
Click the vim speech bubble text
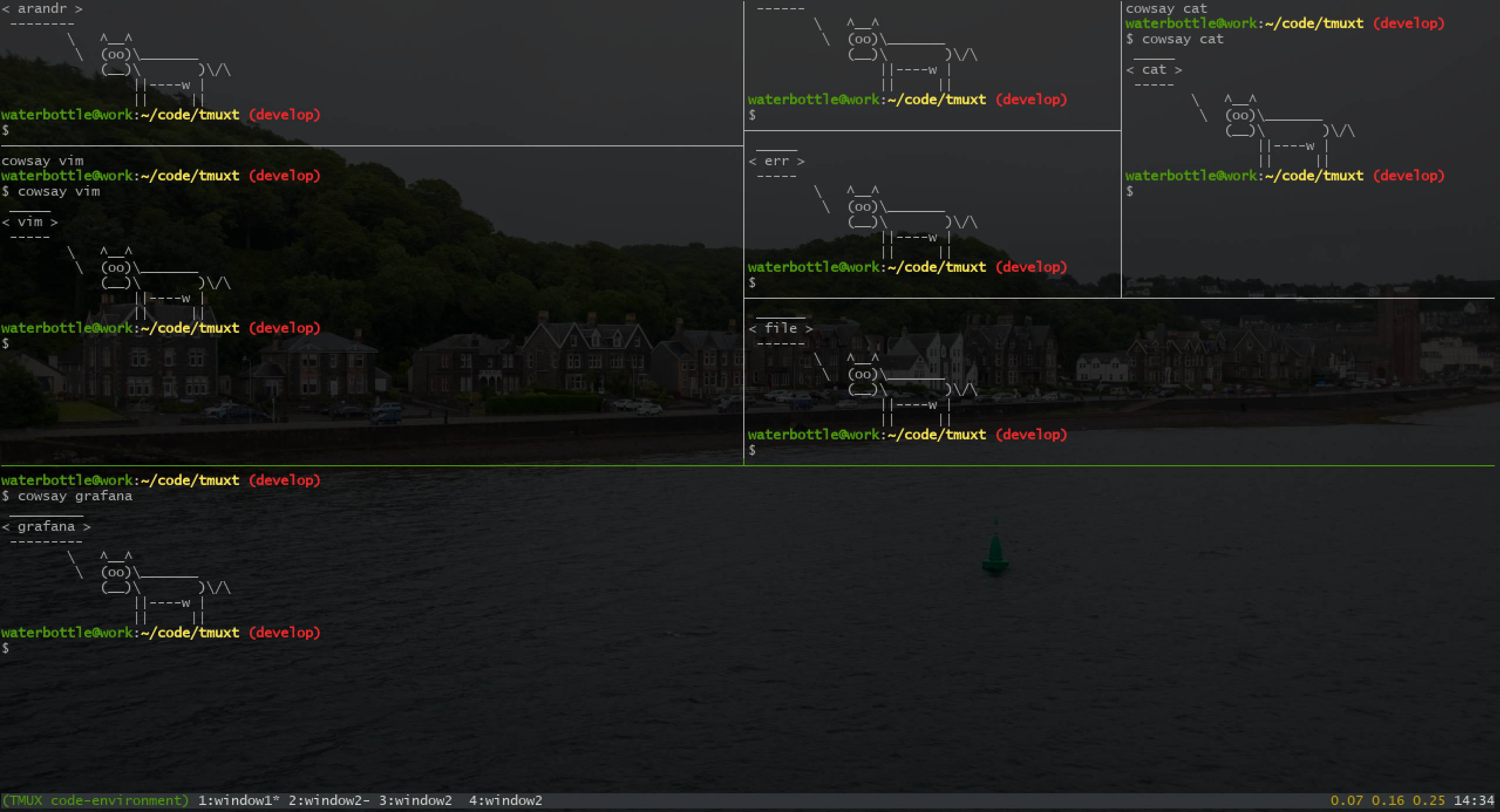coord(29,222)
